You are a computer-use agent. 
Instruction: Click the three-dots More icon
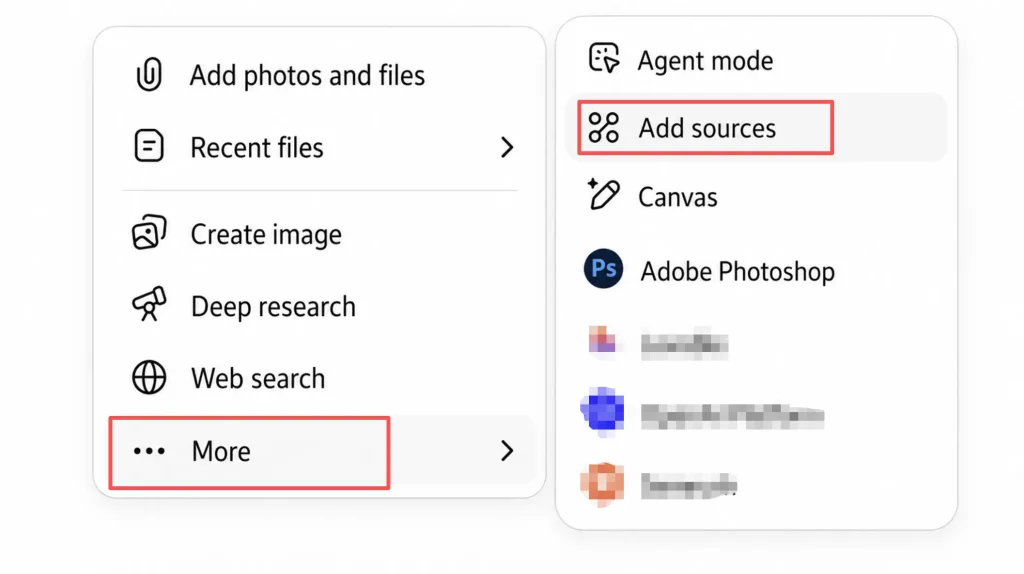(149, 451)
